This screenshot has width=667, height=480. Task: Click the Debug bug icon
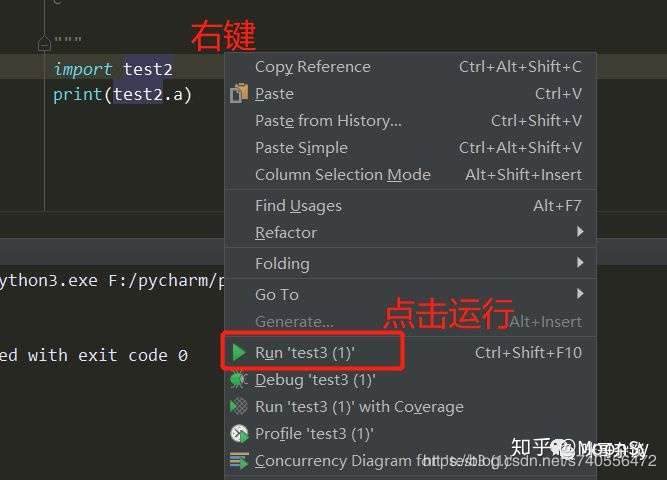pyautogui.click(x=239, y=380)
